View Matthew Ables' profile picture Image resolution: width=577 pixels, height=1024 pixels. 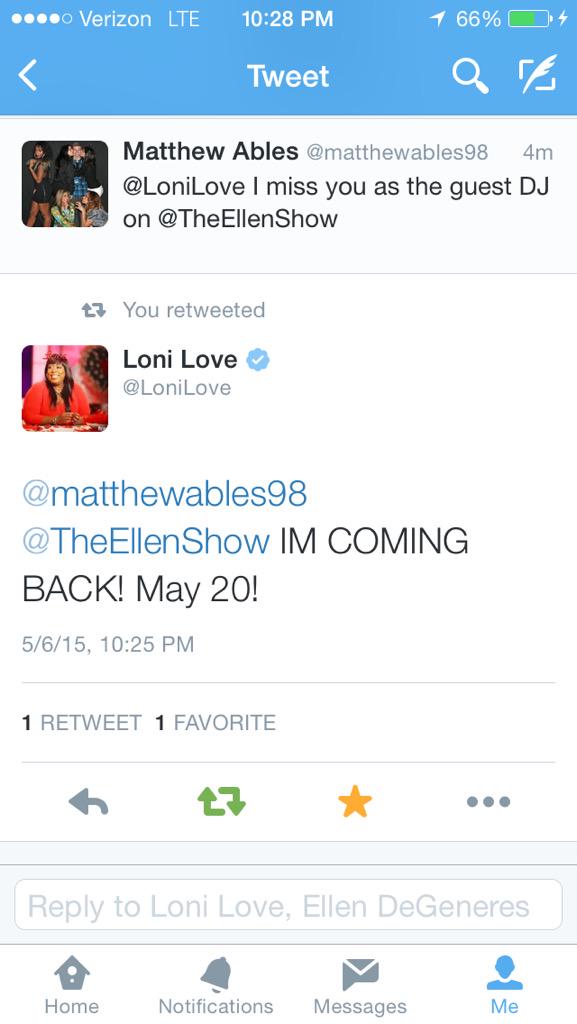point(65,184)
